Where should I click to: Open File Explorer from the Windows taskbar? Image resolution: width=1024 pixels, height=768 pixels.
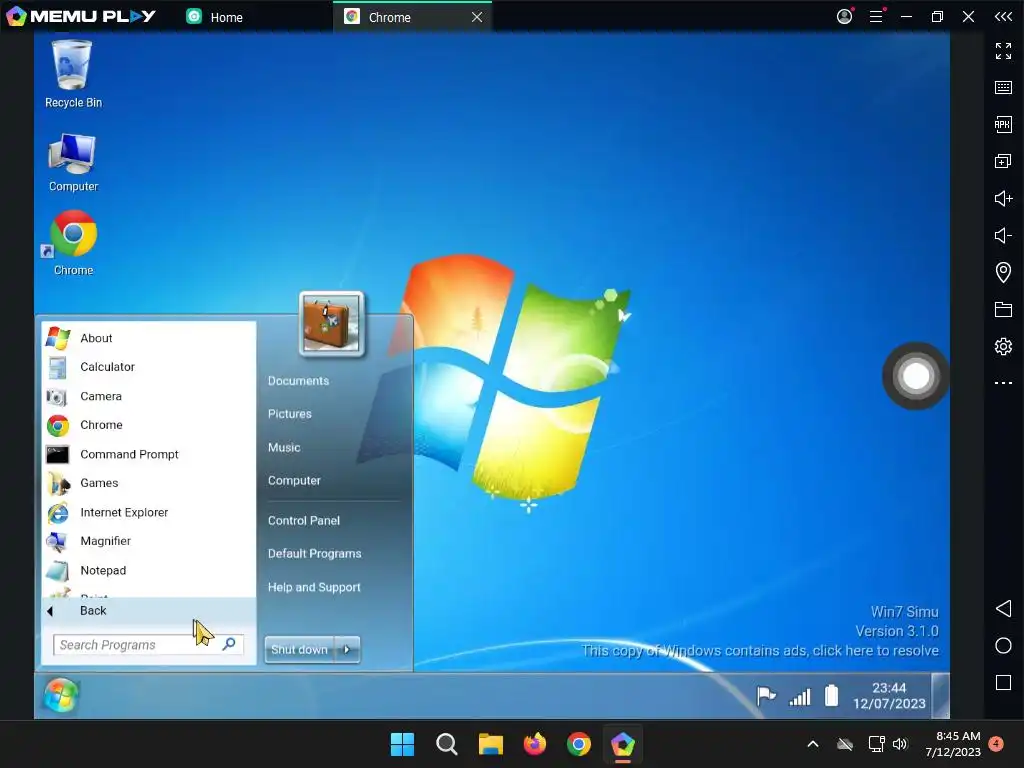tap(490, 744)
